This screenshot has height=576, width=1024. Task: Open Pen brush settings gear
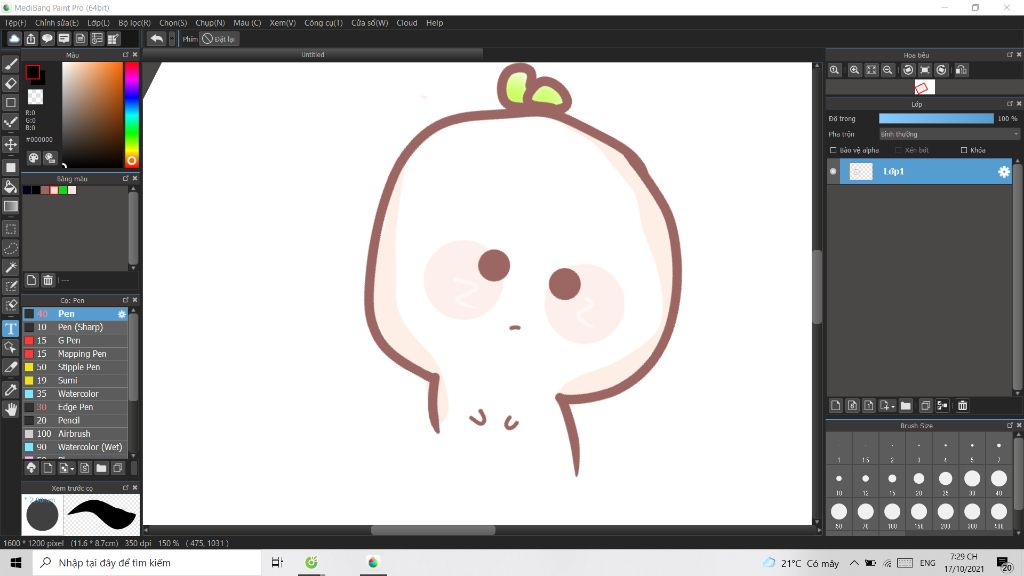[x=121, y=314]
